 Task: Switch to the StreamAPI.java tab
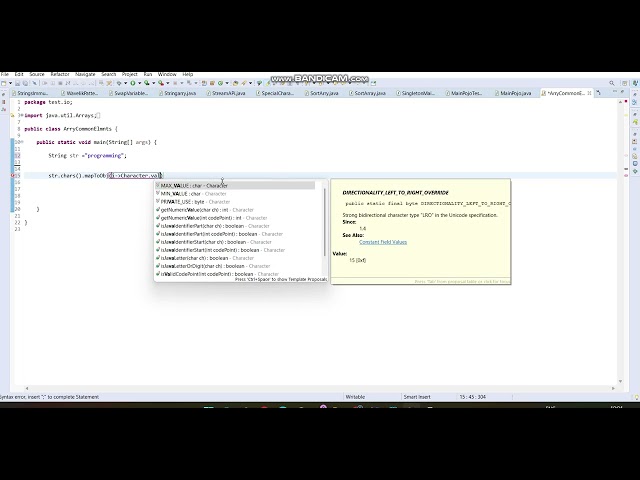tap(226, 93)
